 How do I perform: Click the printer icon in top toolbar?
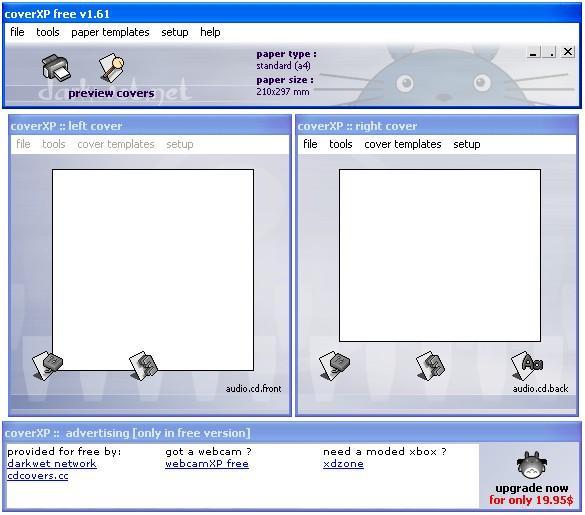click(56, 68)
